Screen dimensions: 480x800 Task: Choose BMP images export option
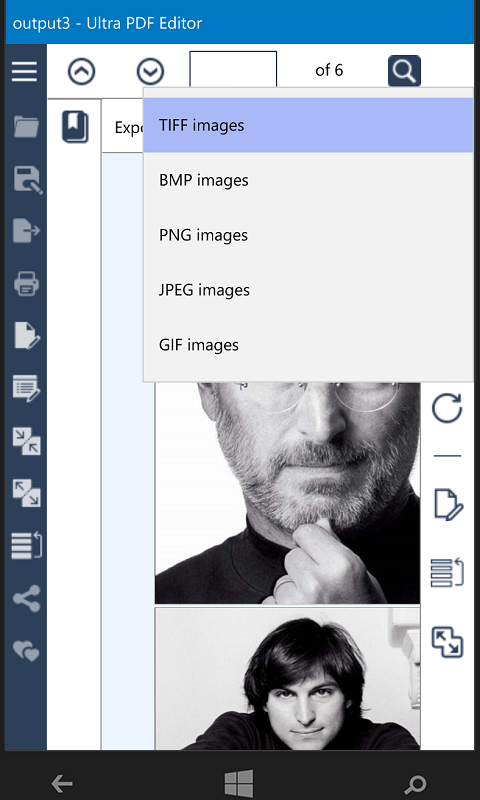pos(308,180)
